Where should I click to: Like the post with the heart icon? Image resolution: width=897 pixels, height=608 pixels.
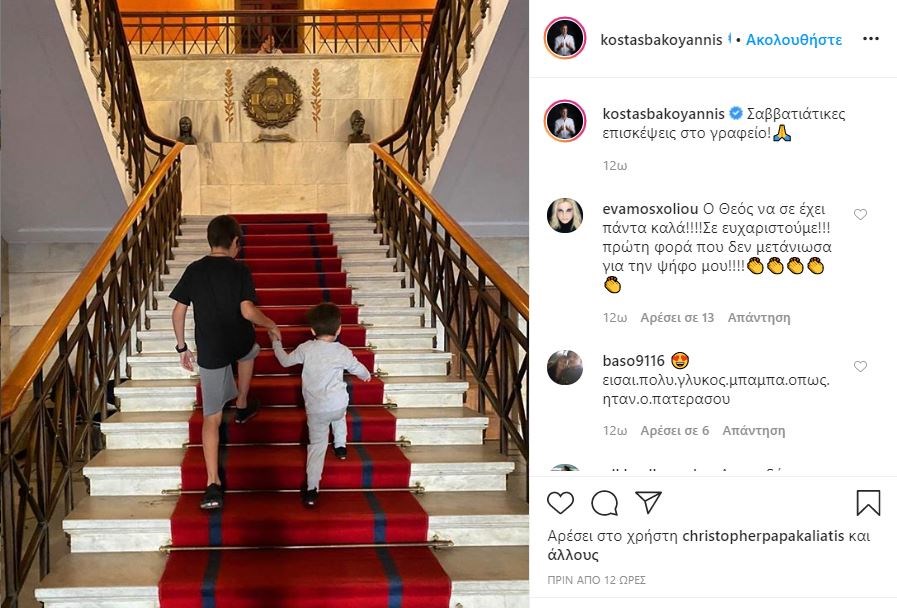coord(560,503)
